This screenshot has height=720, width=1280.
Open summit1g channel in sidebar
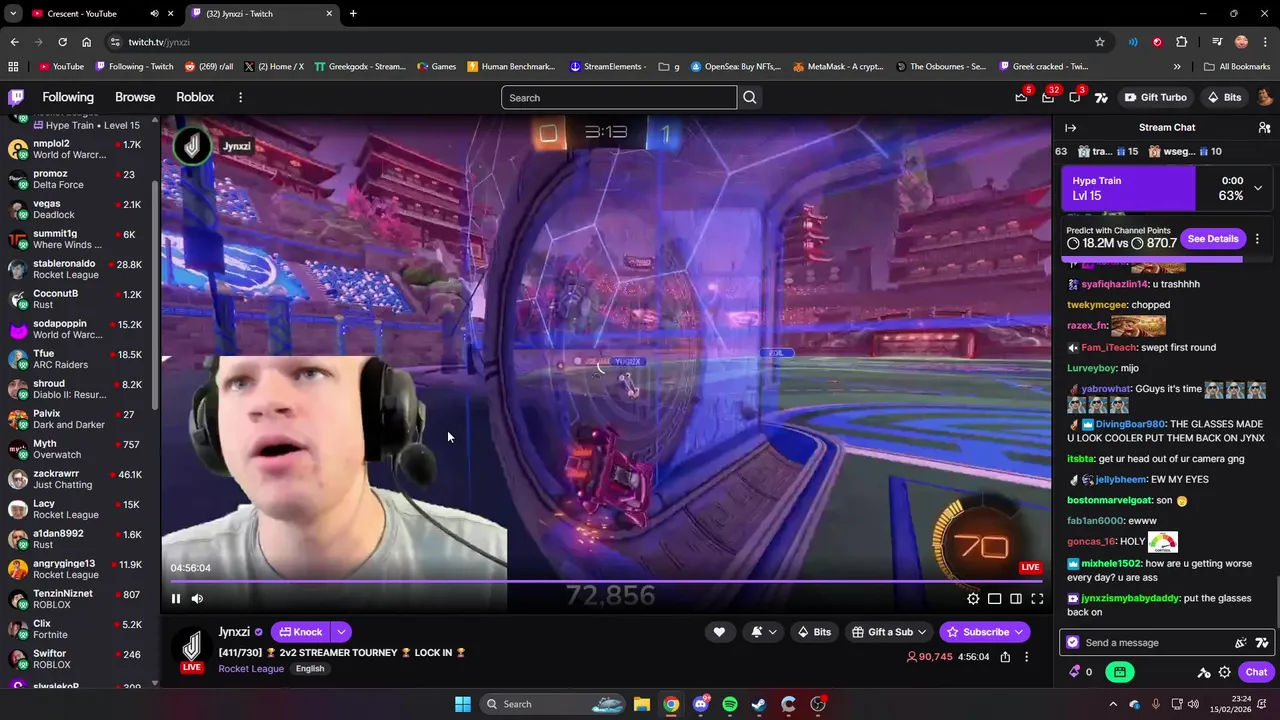(80, 239)
